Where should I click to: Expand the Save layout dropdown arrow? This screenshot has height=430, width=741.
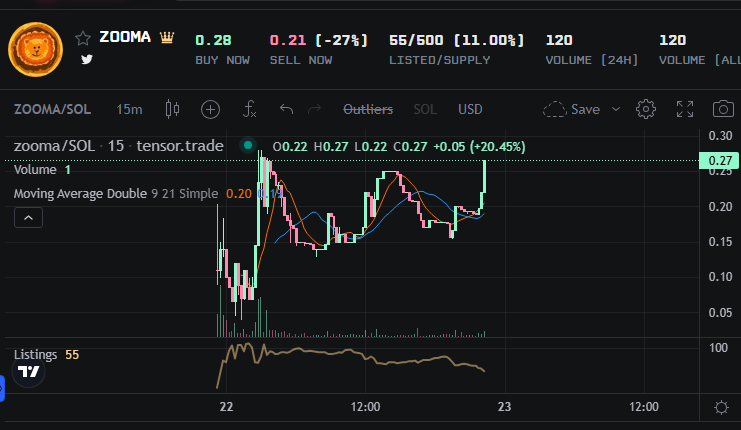[x=616, y=110]
